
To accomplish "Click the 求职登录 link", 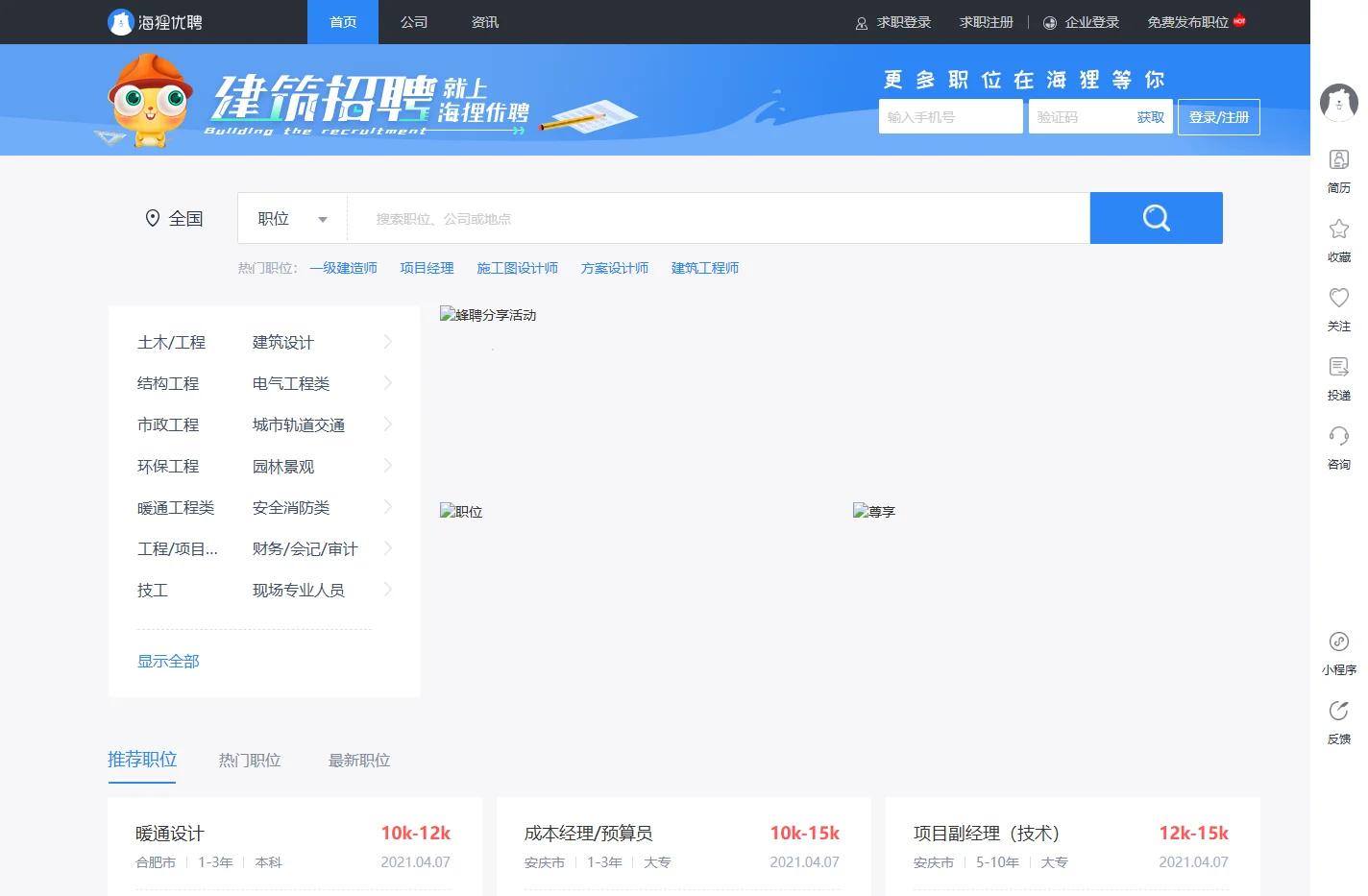I will pos(904,22).
